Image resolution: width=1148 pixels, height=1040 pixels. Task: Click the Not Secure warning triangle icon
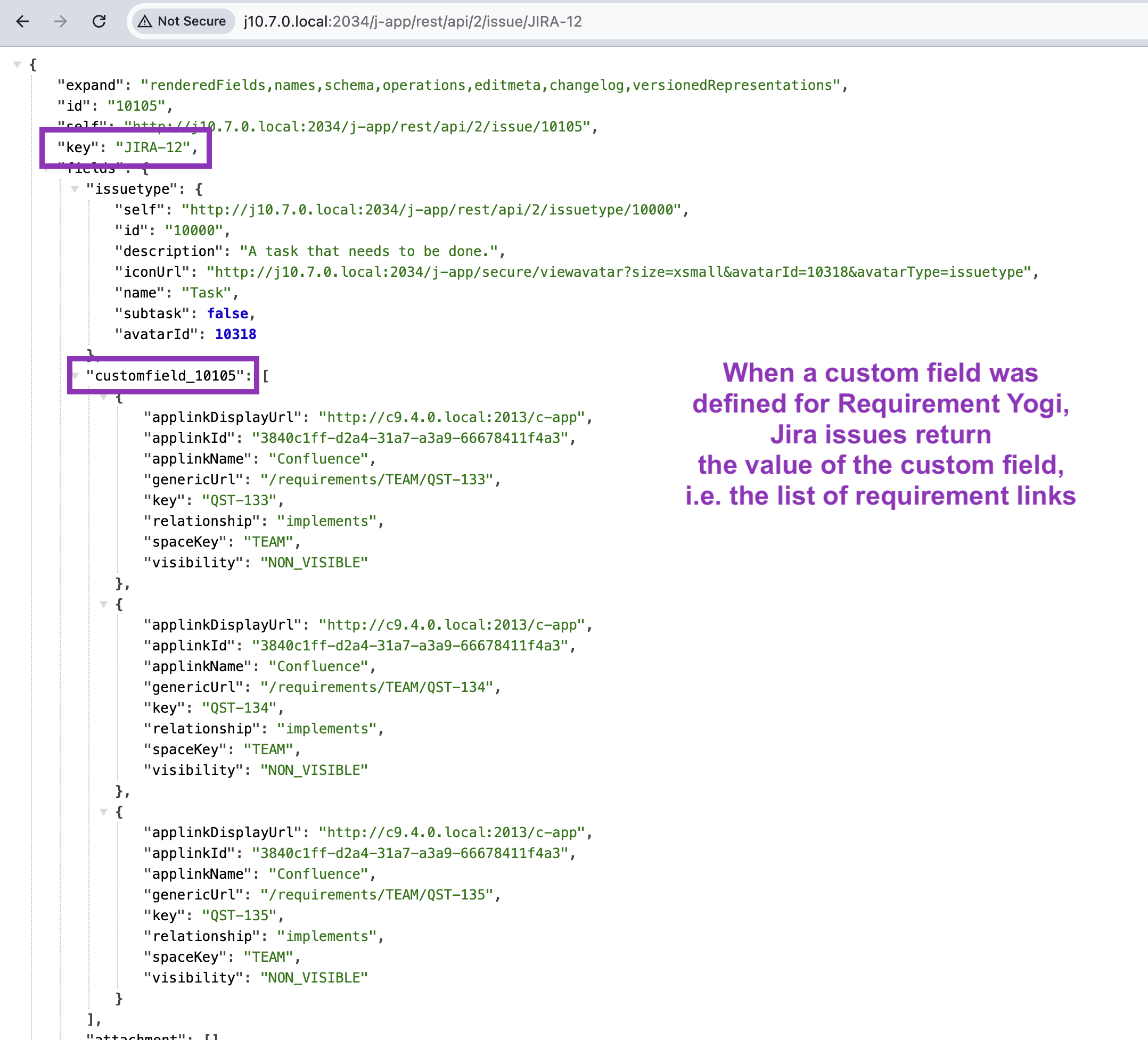coord(145,22)
